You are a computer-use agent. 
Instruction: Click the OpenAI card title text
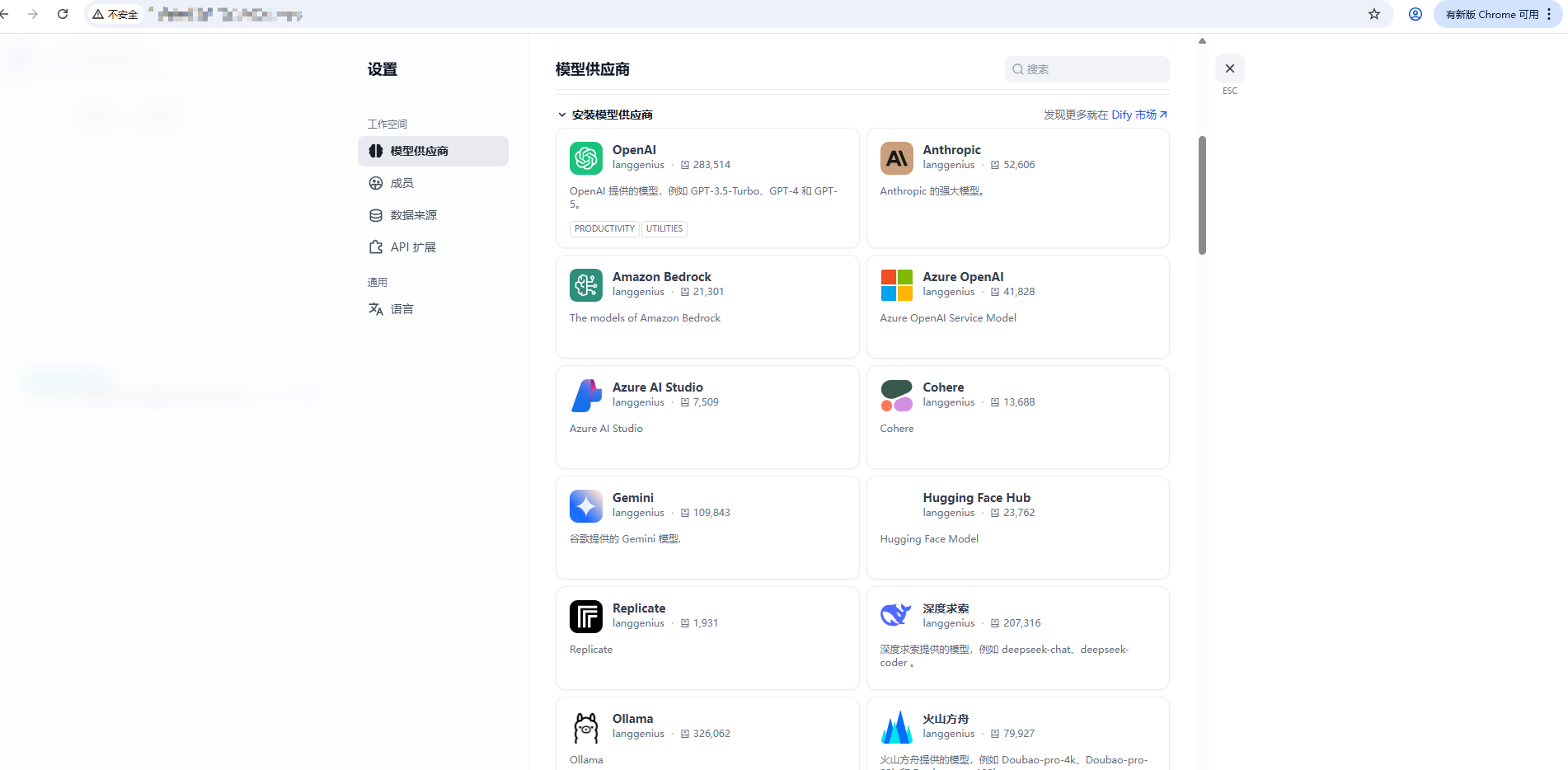[x=634, y=150]
